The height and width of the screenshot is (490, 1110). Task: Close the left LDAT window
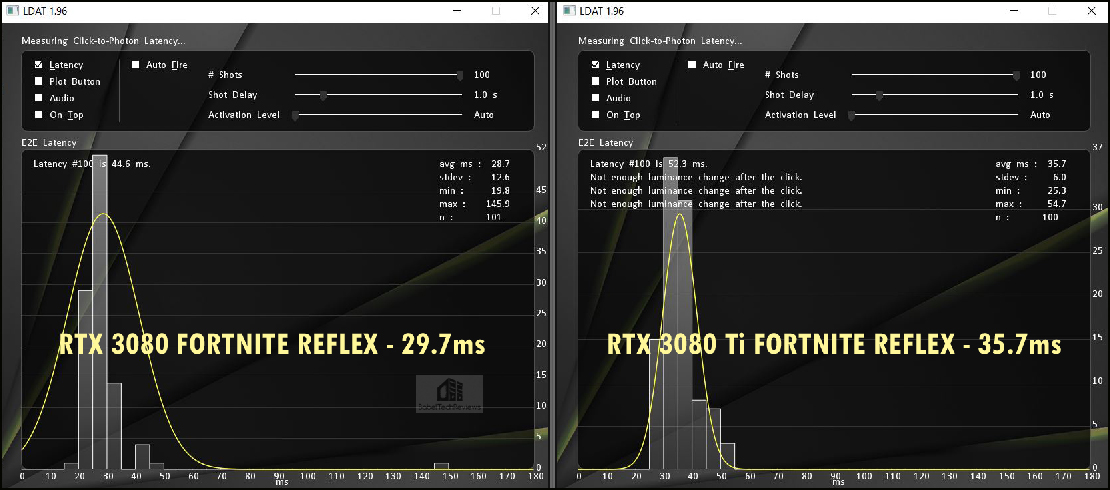(x=535, y=11)
